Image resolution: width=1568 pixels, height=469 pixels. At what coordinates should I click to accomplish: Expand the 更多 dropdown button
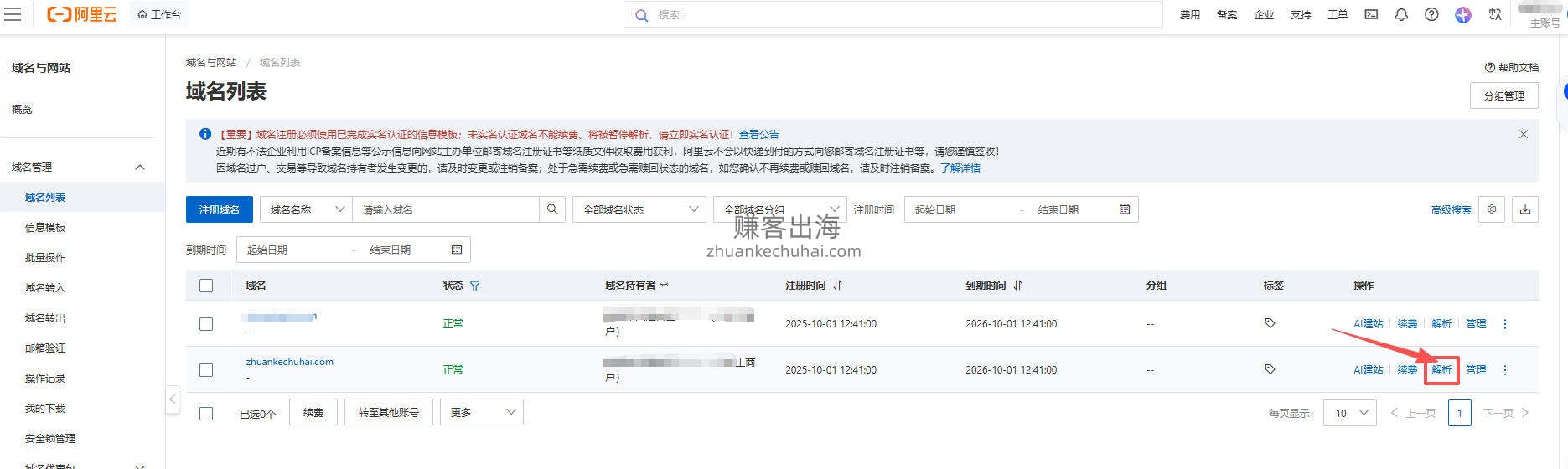click(481, 412)
